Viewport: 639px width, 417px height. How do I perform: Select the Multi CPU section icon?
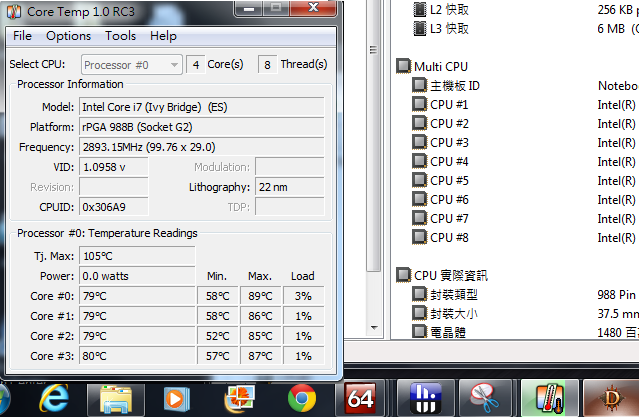coord(403,66)
